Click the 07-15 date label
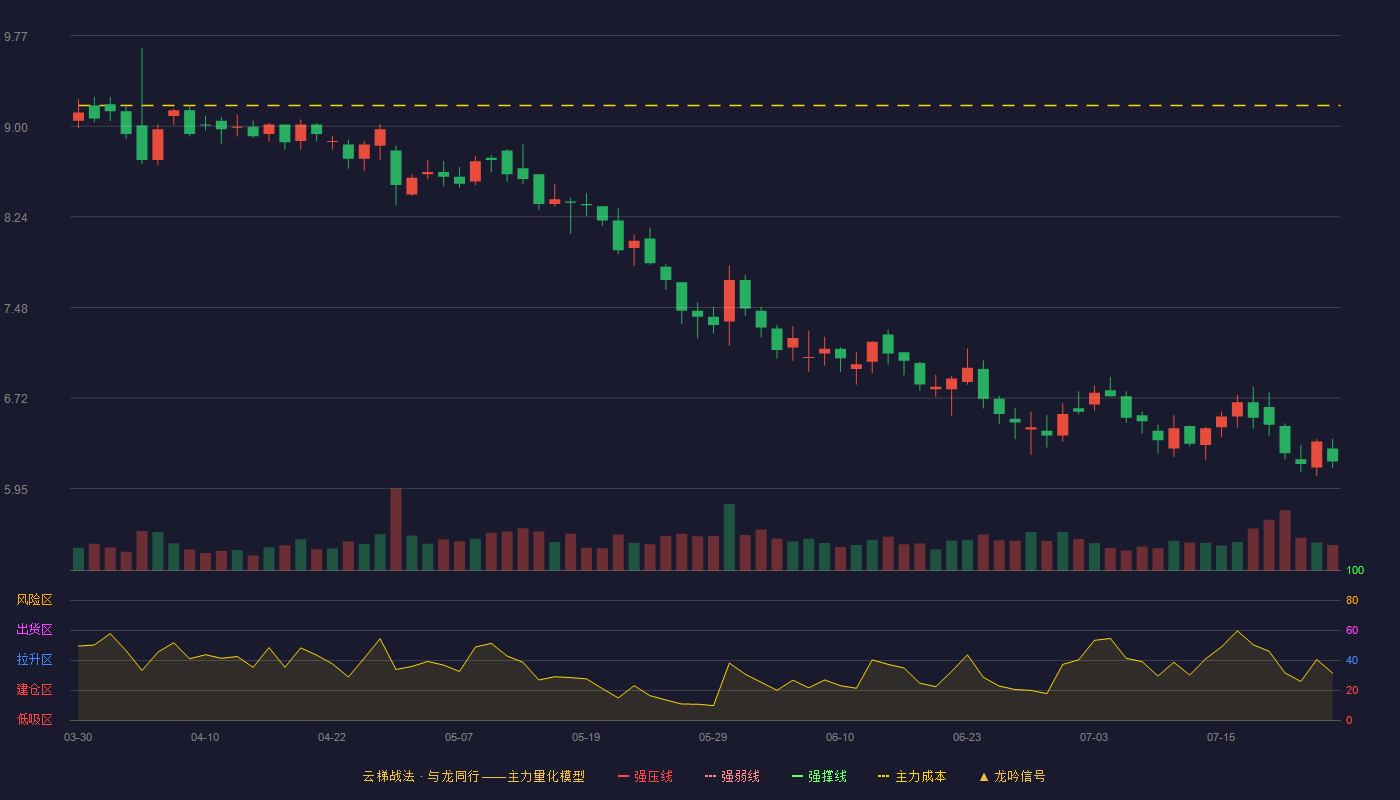Viewport: 1400px width, 800px height. 1221,737
